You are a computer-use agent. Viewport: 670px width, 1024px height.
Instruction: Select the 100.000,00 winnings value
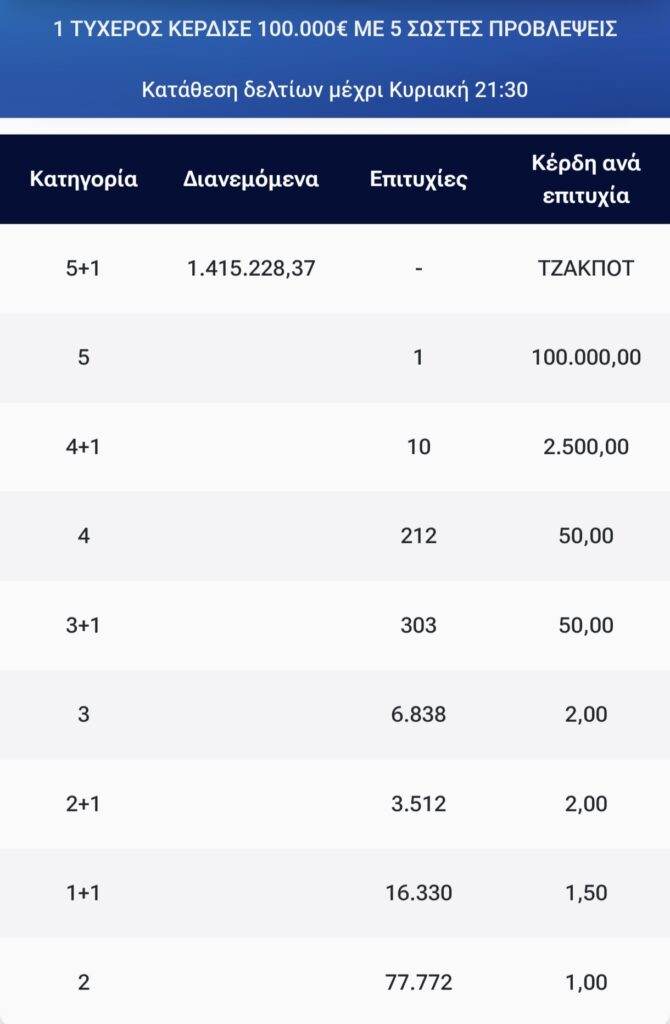(x=586, y=357)
